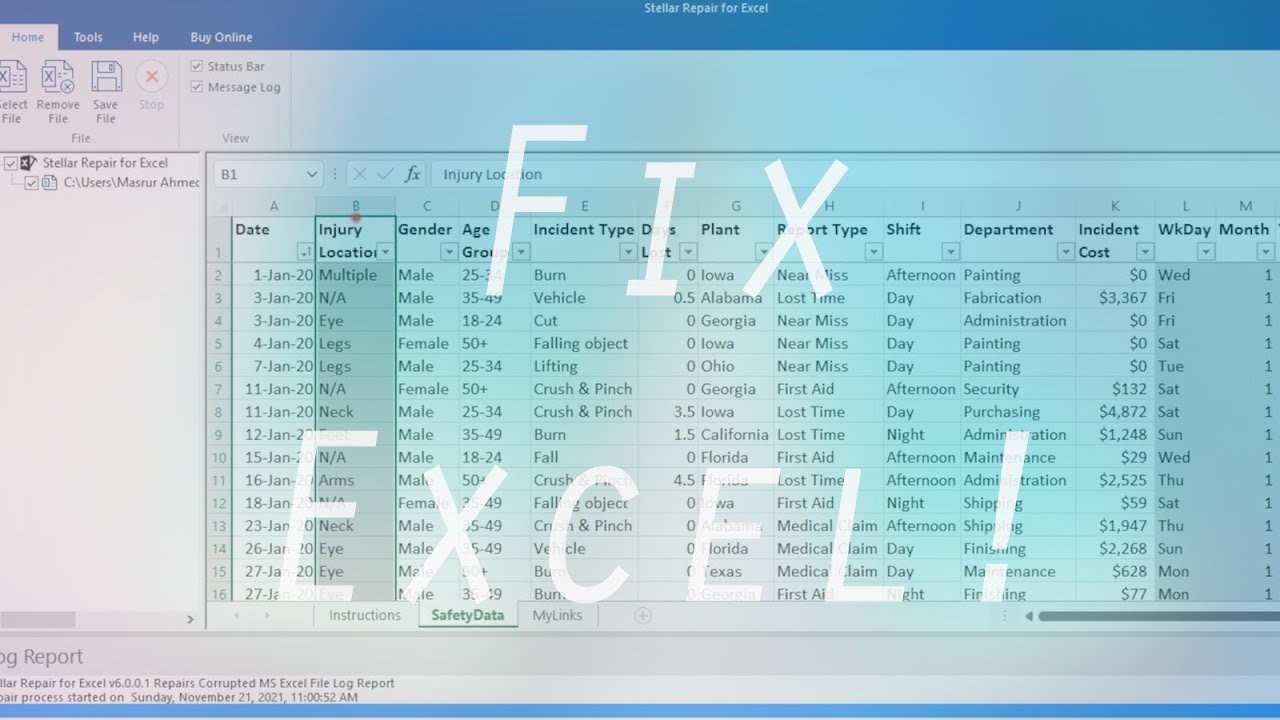Switch to the MyLinks sheet tab
The height and width of the screenshot is (720, 1280).
tap(557, 615)
